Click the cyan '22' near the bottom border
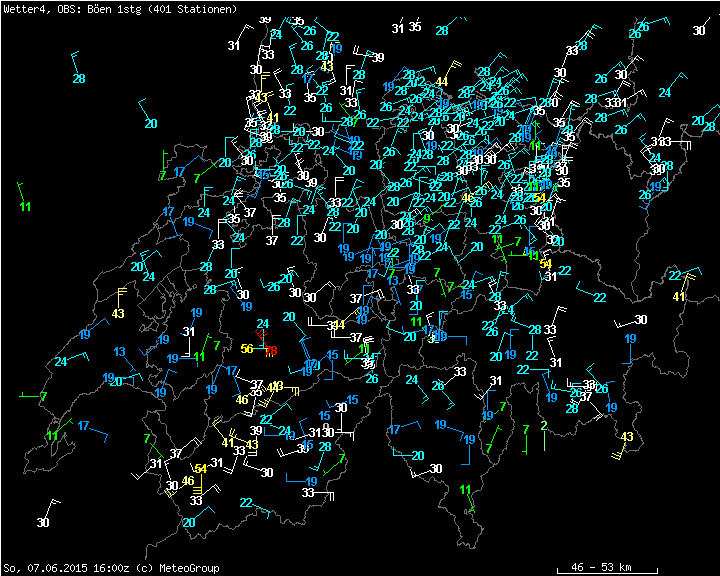 pos(246,503)
